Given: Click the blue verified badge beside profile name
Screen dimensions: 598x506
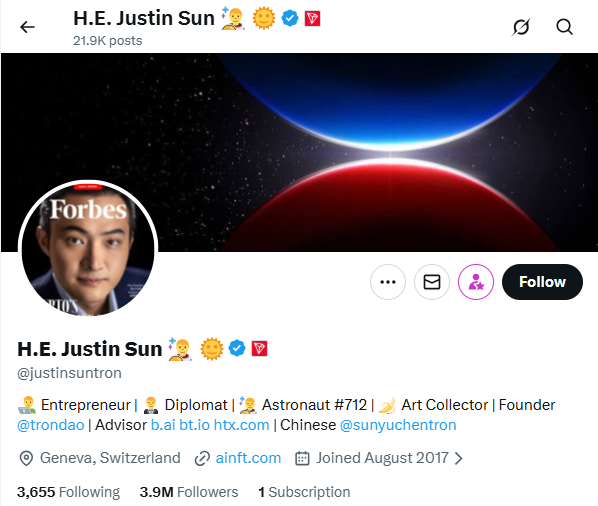Looking at the screenshot, I should pos(237,348).
